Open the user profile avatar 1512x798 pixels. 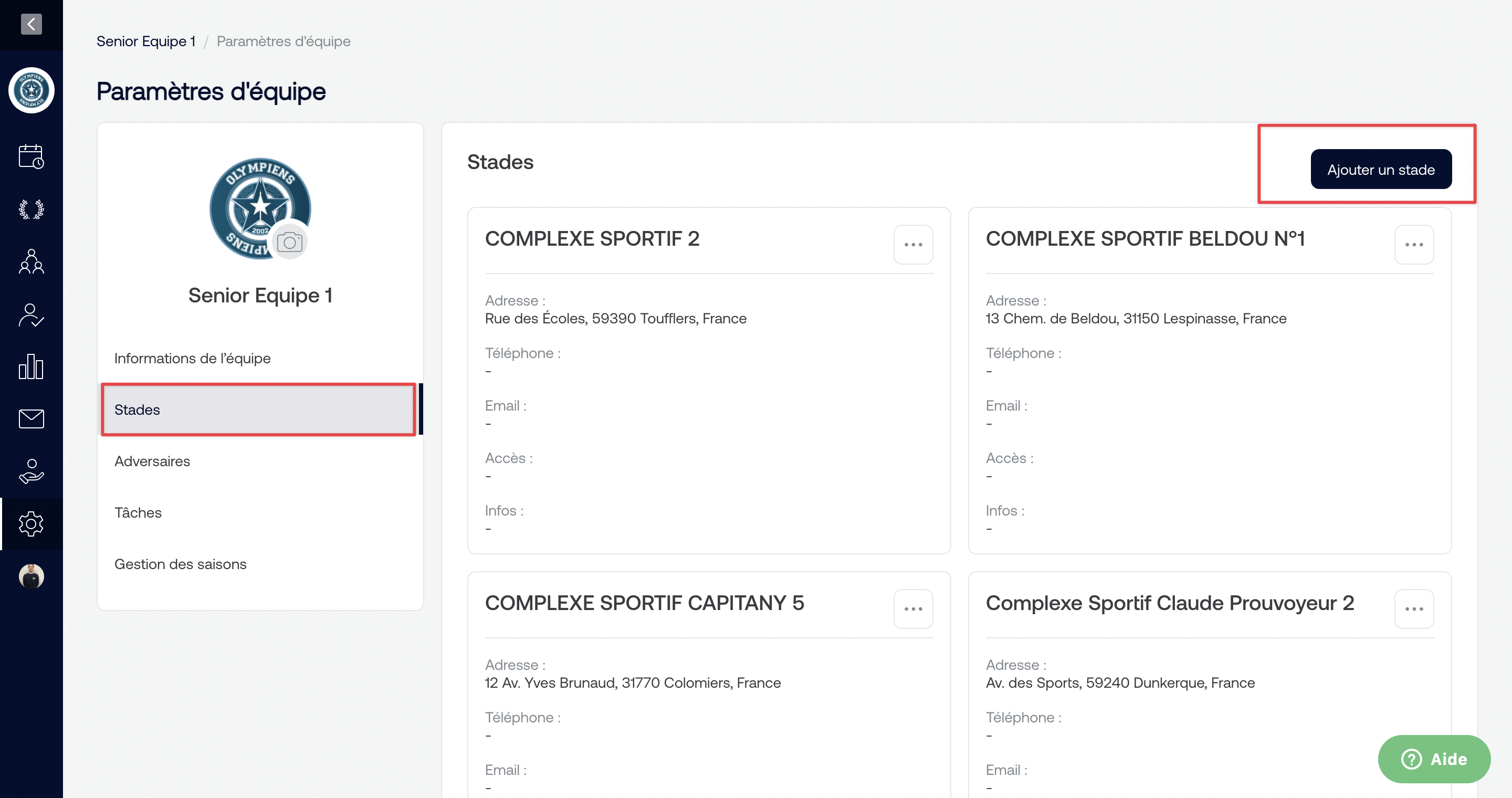click(x=31, y=576)
